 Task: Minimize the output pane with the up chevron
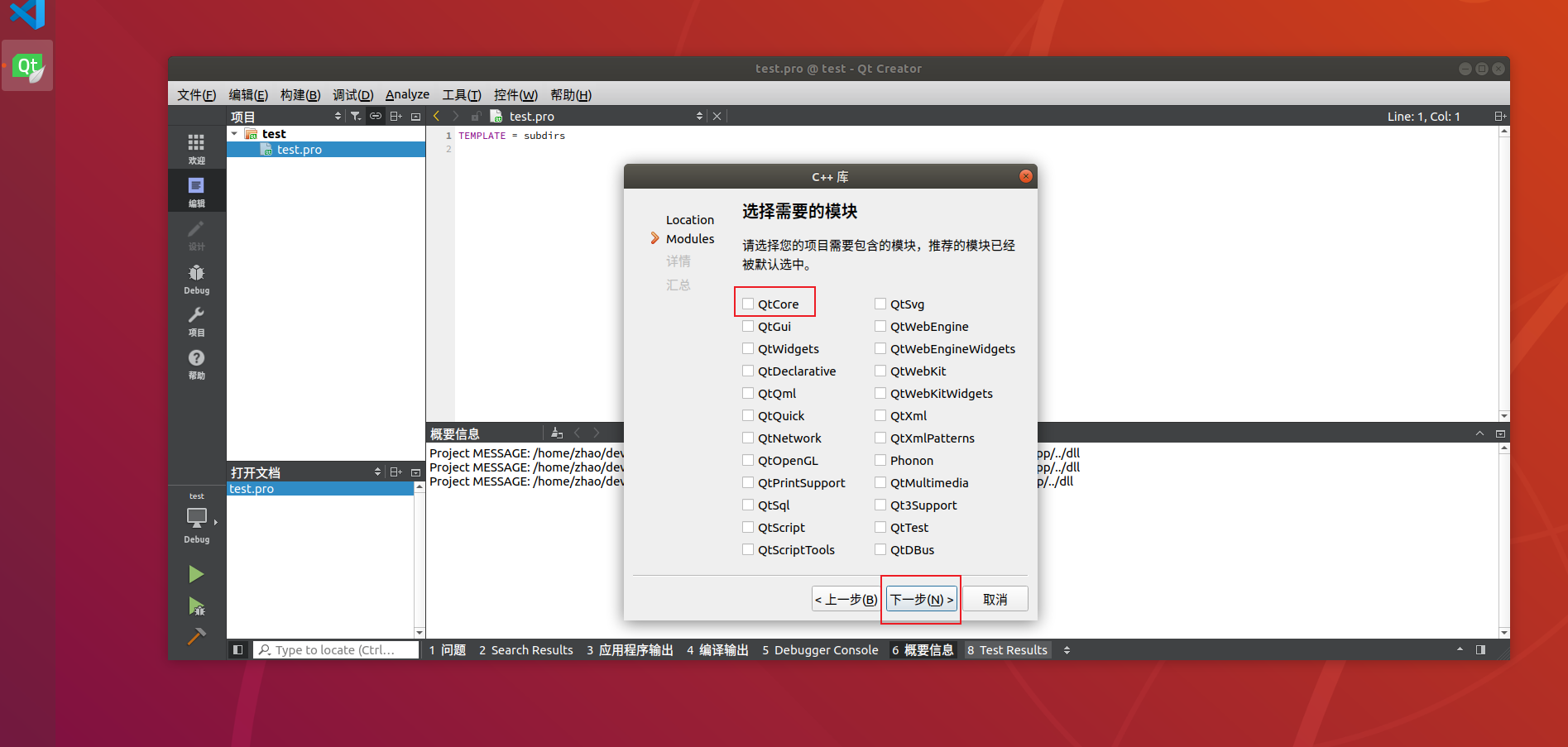[1479, 433]
